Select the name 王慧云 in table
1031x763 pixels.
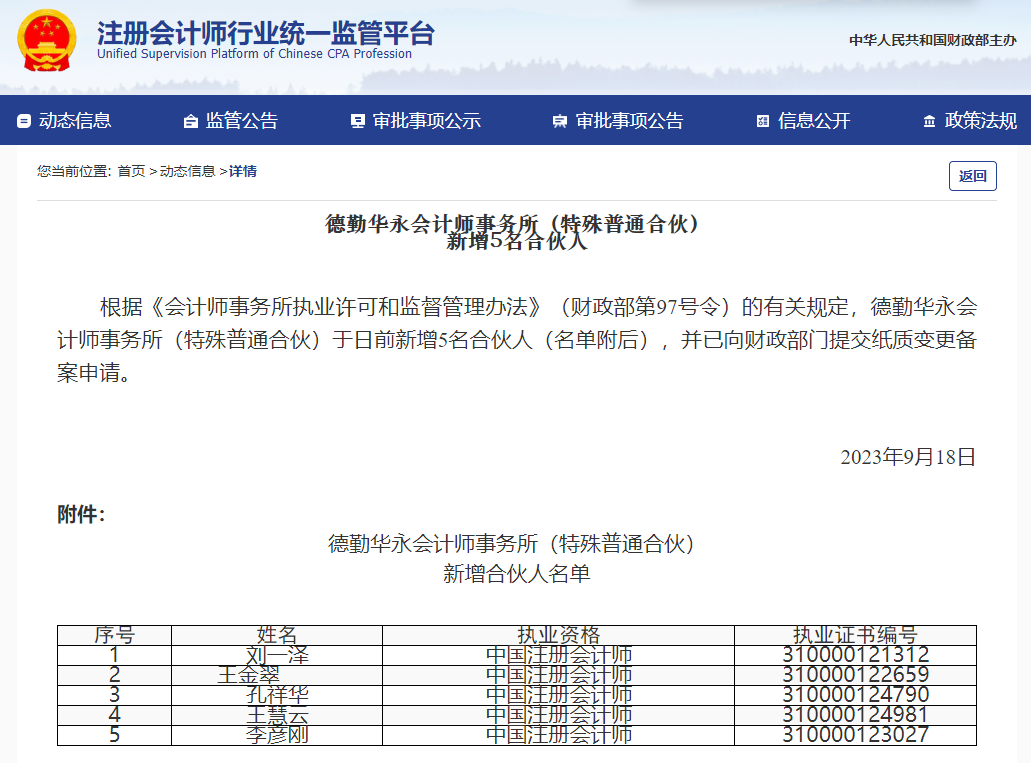point(277,715)
